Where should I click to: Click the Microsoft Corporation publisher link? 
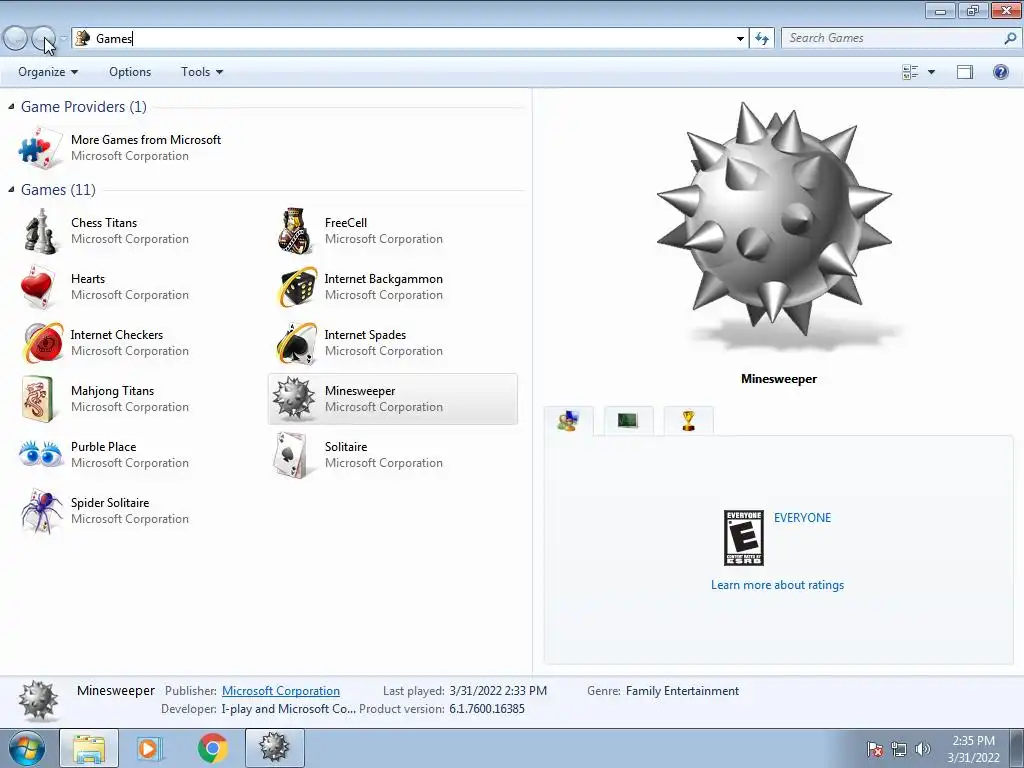coord(281,690)
